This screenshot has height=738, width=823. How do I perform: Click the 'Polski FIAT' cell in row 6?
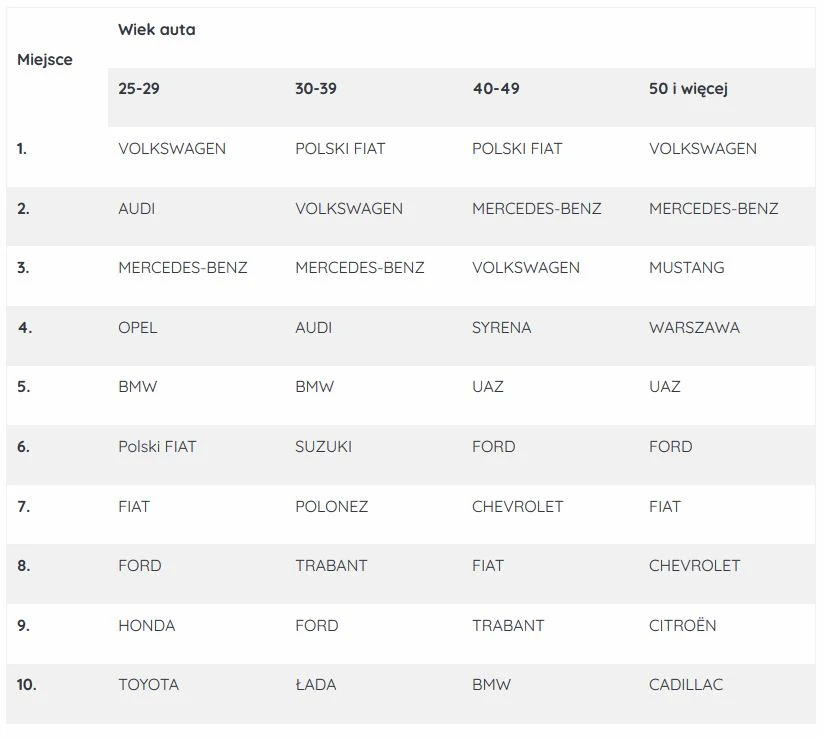[157, 447]
